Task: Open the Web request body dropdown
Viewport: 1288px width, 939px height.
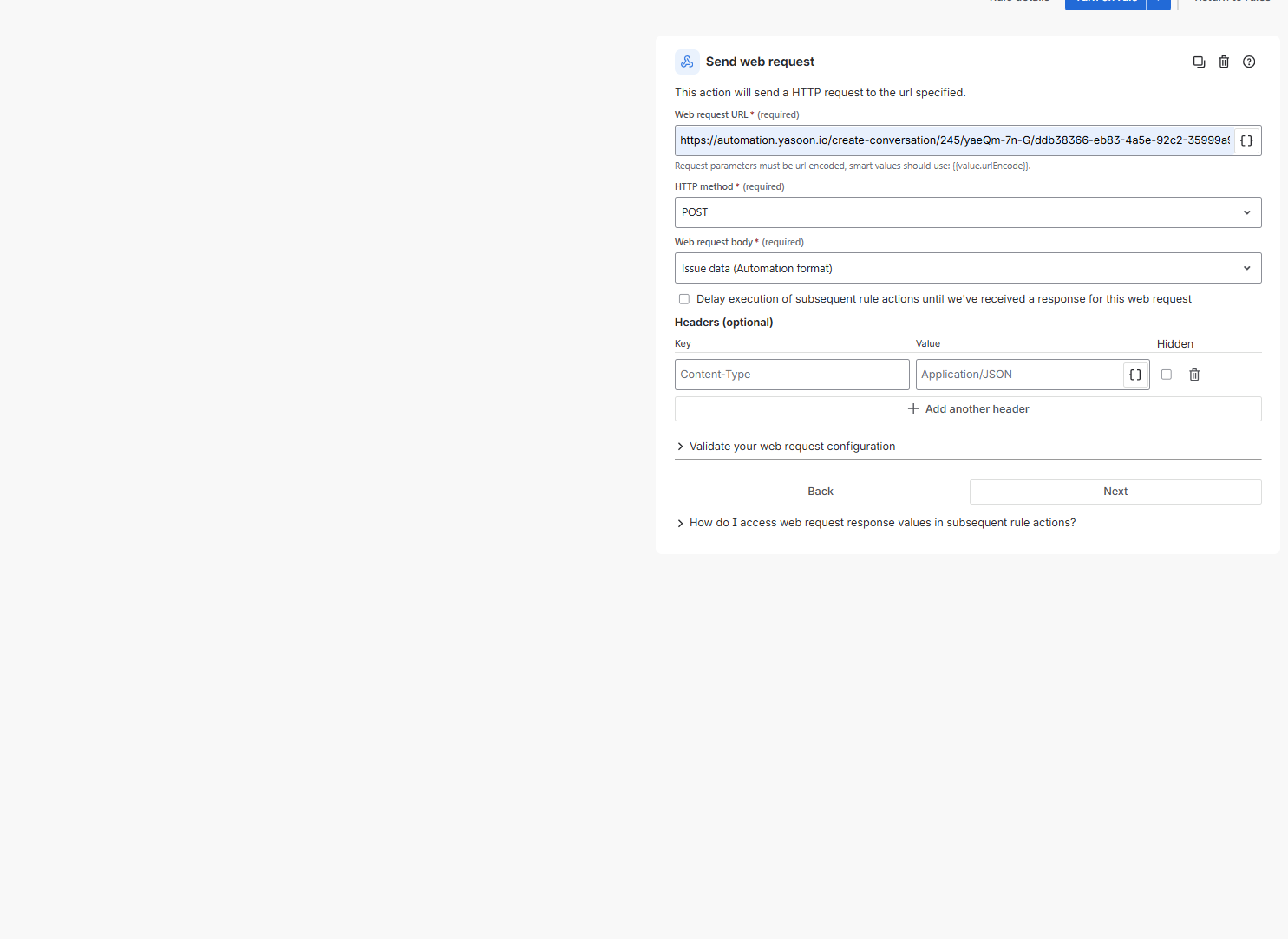Action: tap(967, 269)
